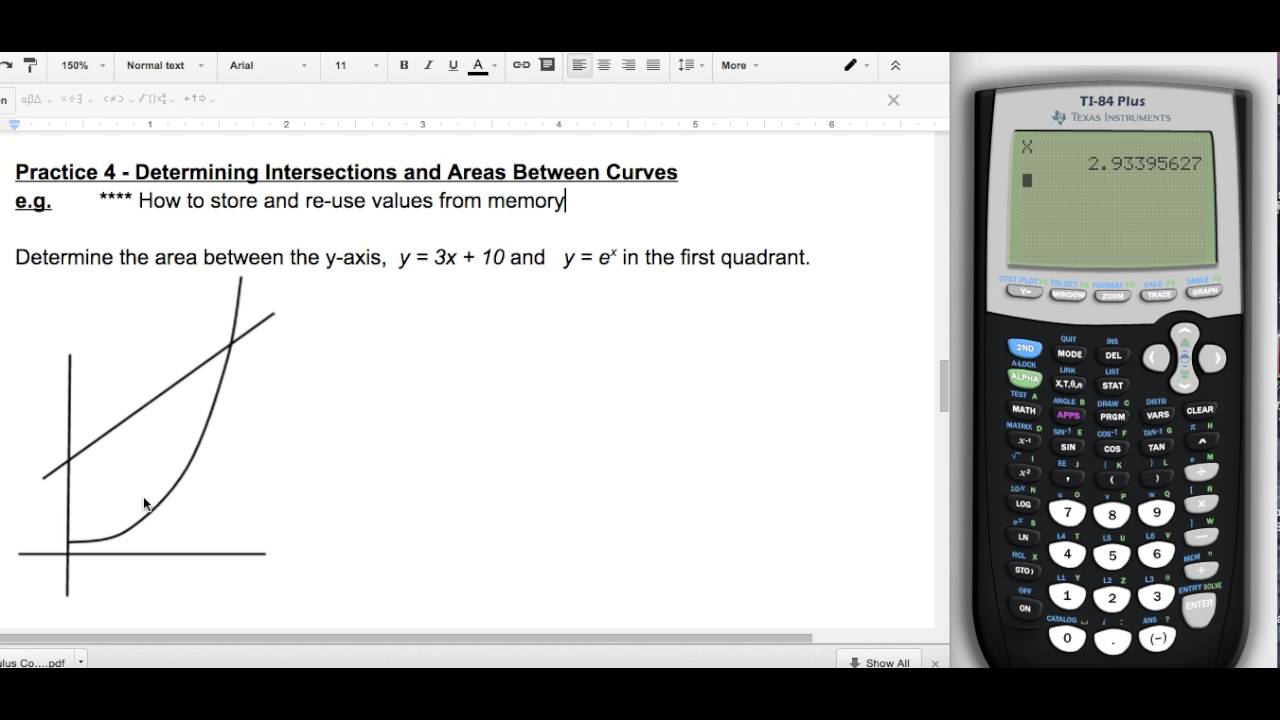1280x720 pixels.
Task: Click the MODE key
Action: pos(1070,354)
